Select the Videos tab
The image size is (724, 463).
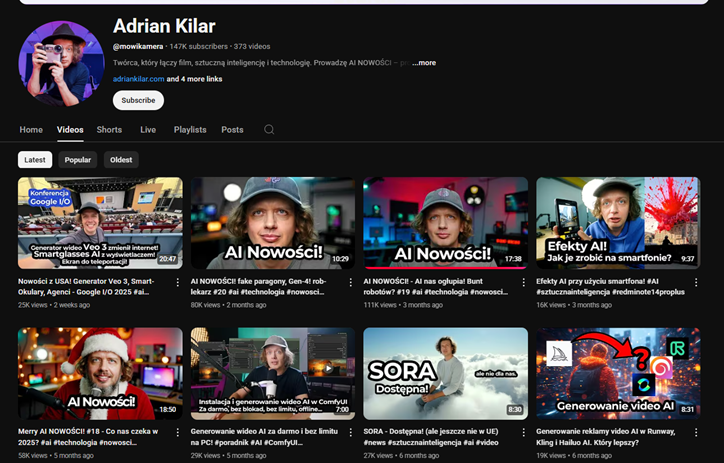tap(70, 130)
